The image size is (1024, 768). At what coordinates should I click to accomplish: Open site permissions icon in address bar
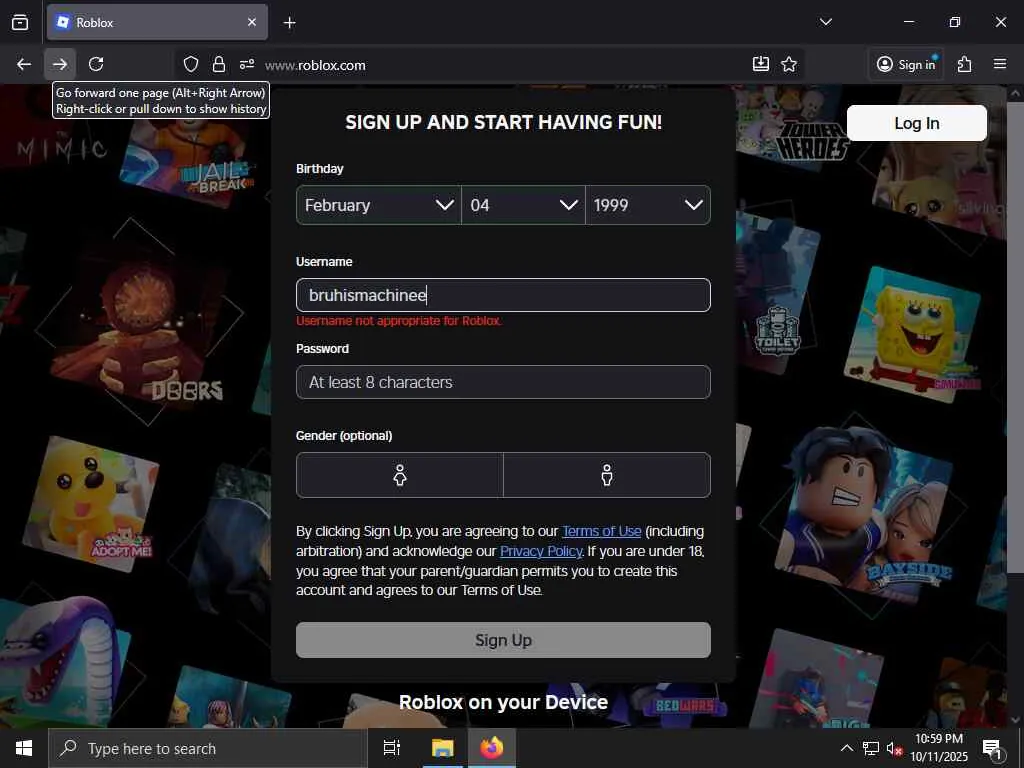tap(247, 64)
